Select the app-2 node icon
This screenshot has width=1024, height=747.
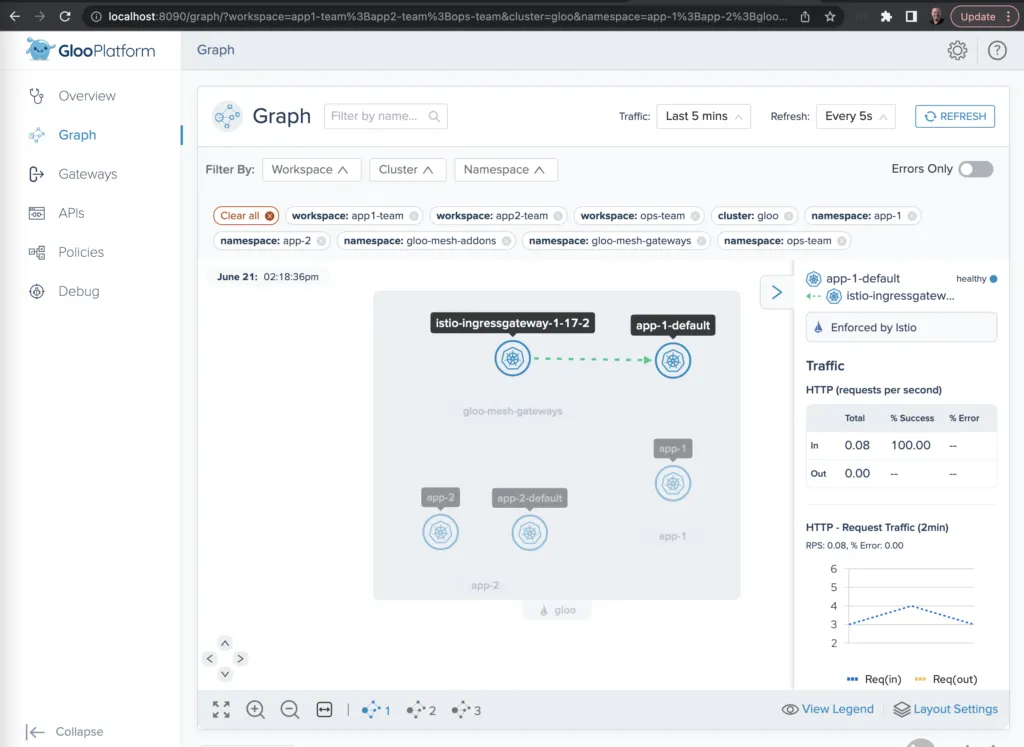pos(441,533)
